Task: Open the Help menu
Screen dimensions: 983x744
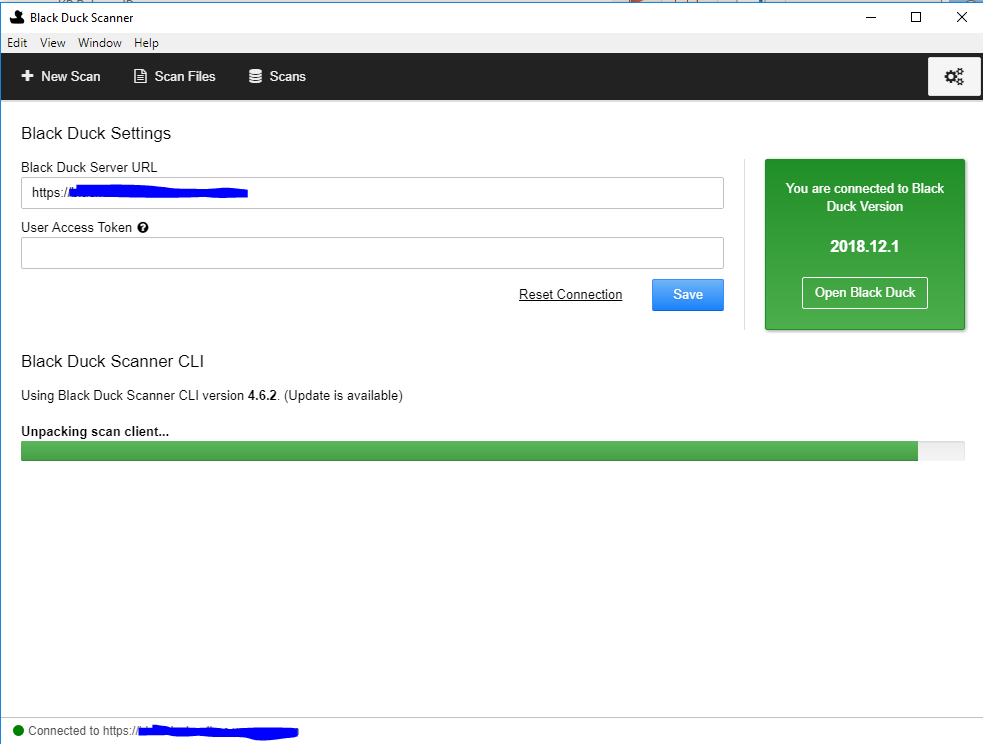Action: (x=146, y=43)
